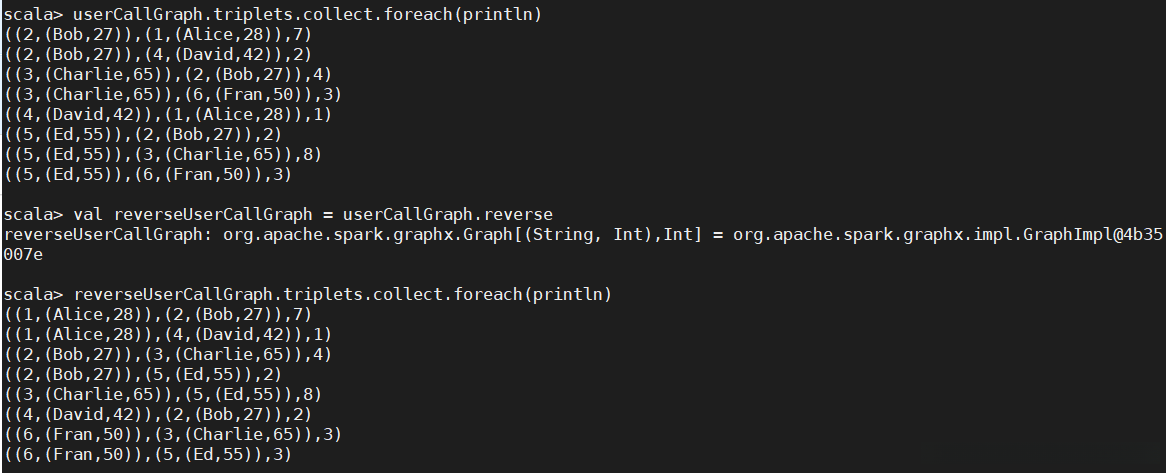Viewport: 1166px width, 473px height.
Task: Click output line ((5,(Ed,55)),(2,(Bob,27)),2)
Action: [139, 134]
